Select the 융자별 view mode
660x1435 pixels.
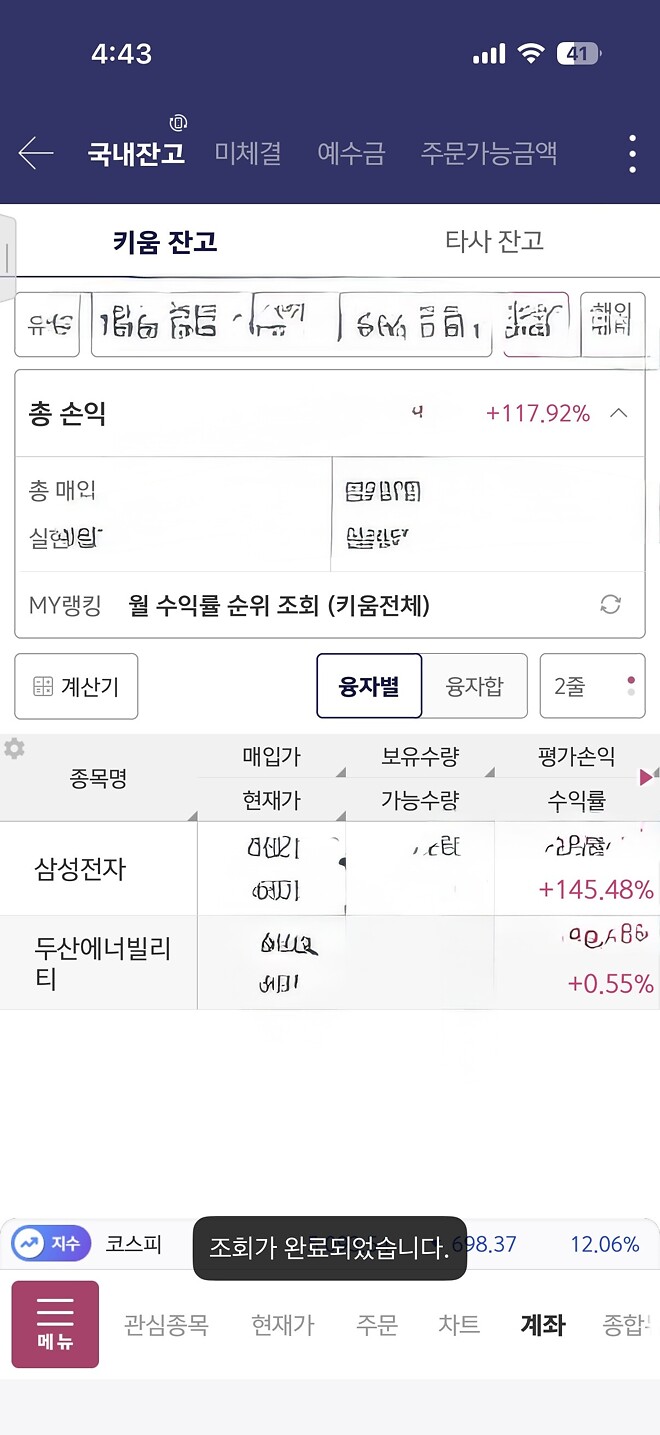point(369,686)
